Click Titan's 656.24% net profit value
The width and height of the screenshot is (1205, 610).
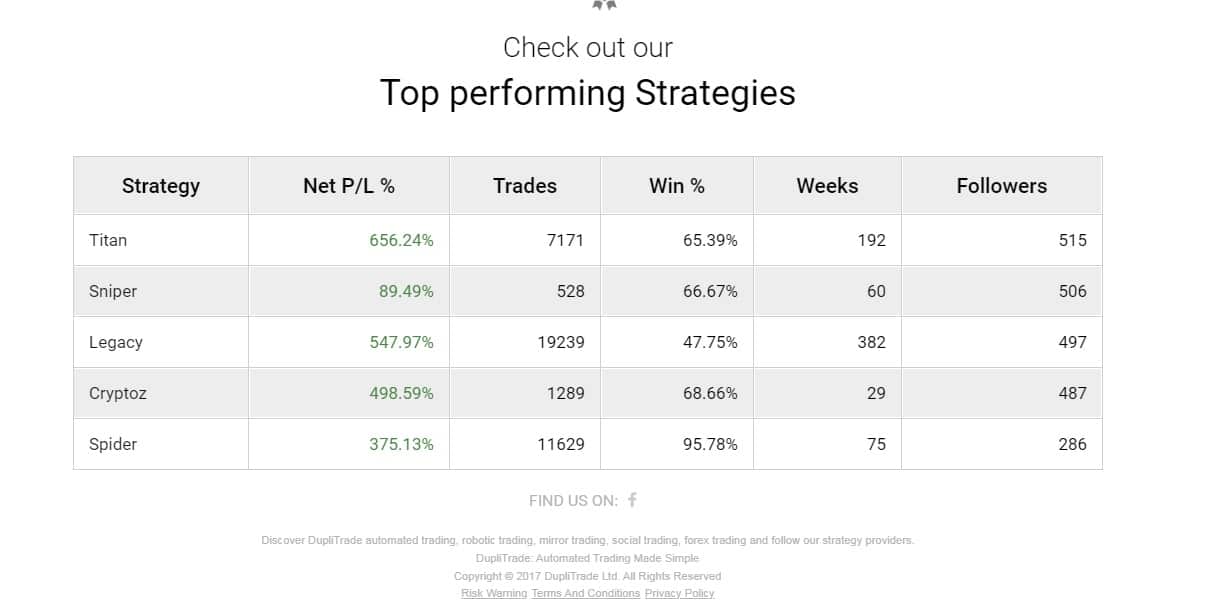(x=401, y=240)
